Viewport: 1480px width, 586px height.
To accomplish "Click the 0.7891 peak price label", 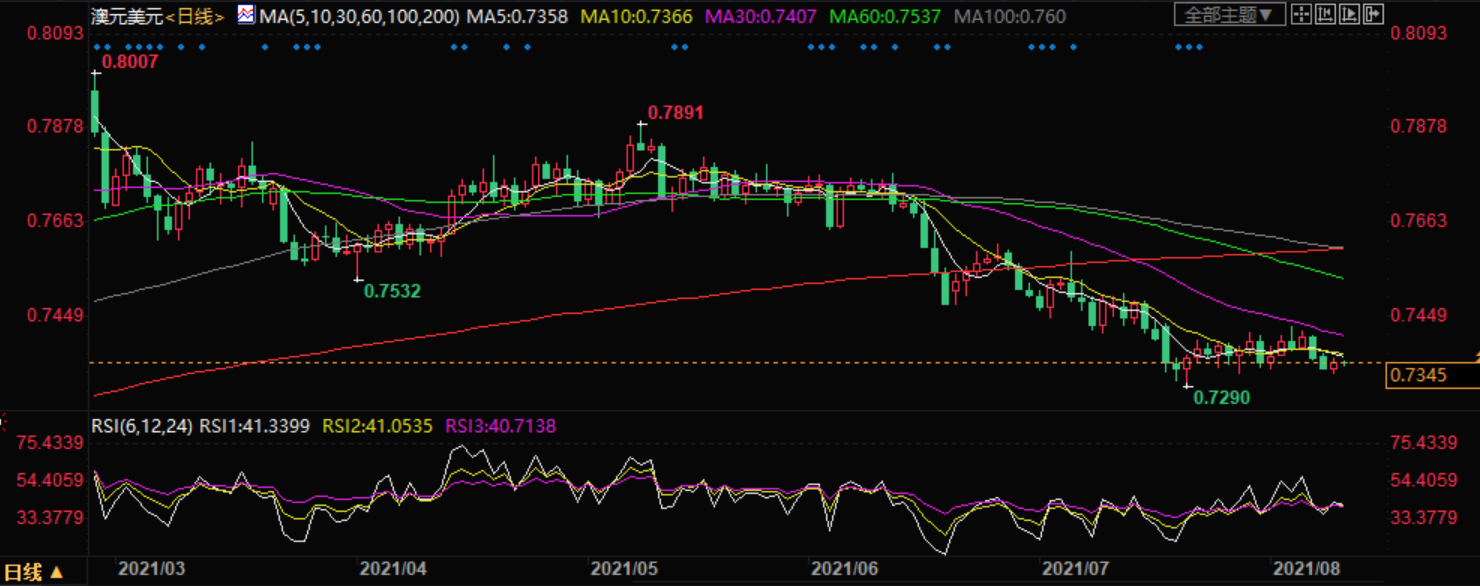I will pos(676,113).
